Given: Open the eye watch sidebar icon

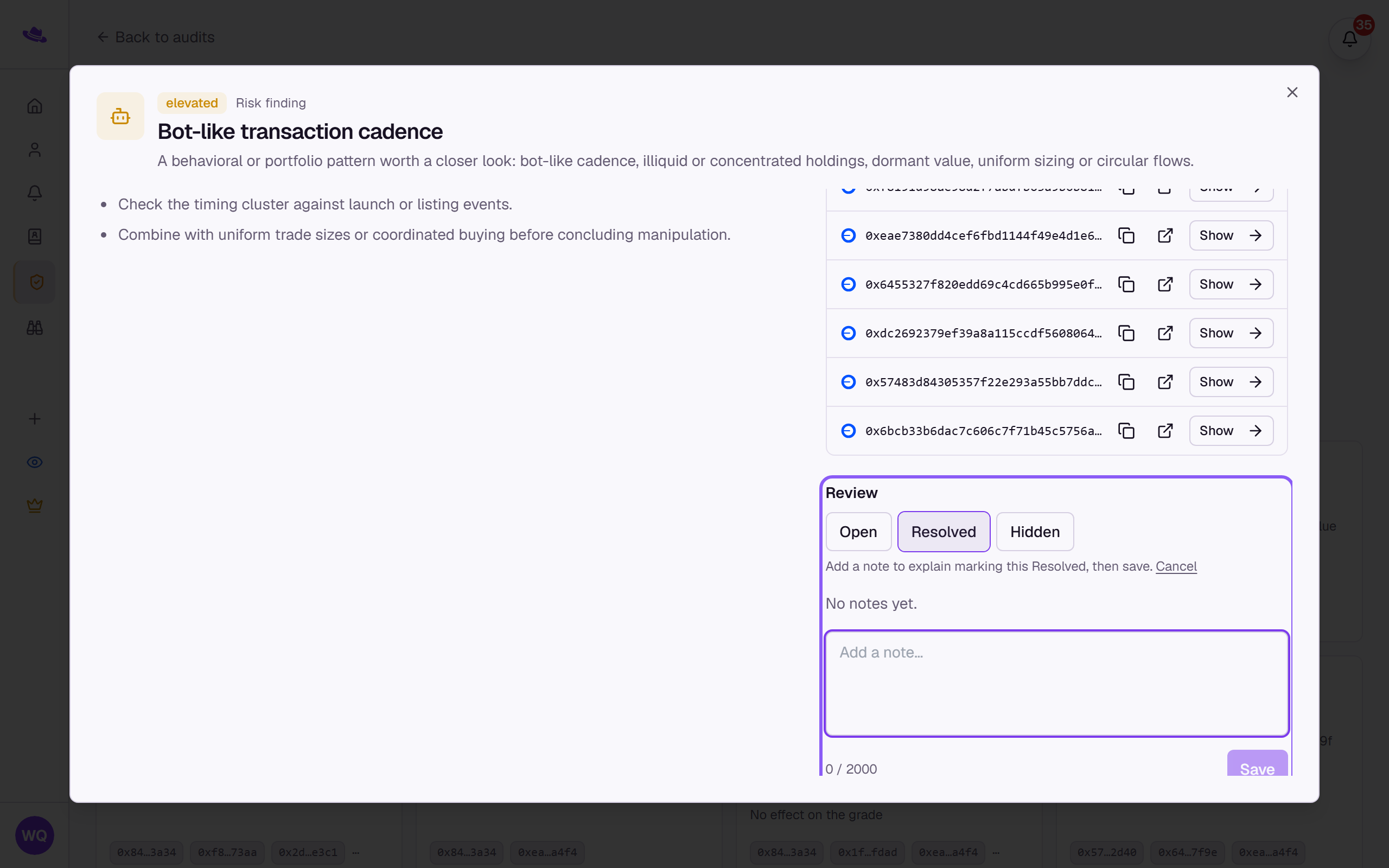Looking at the screenshot, I should 34,462.
